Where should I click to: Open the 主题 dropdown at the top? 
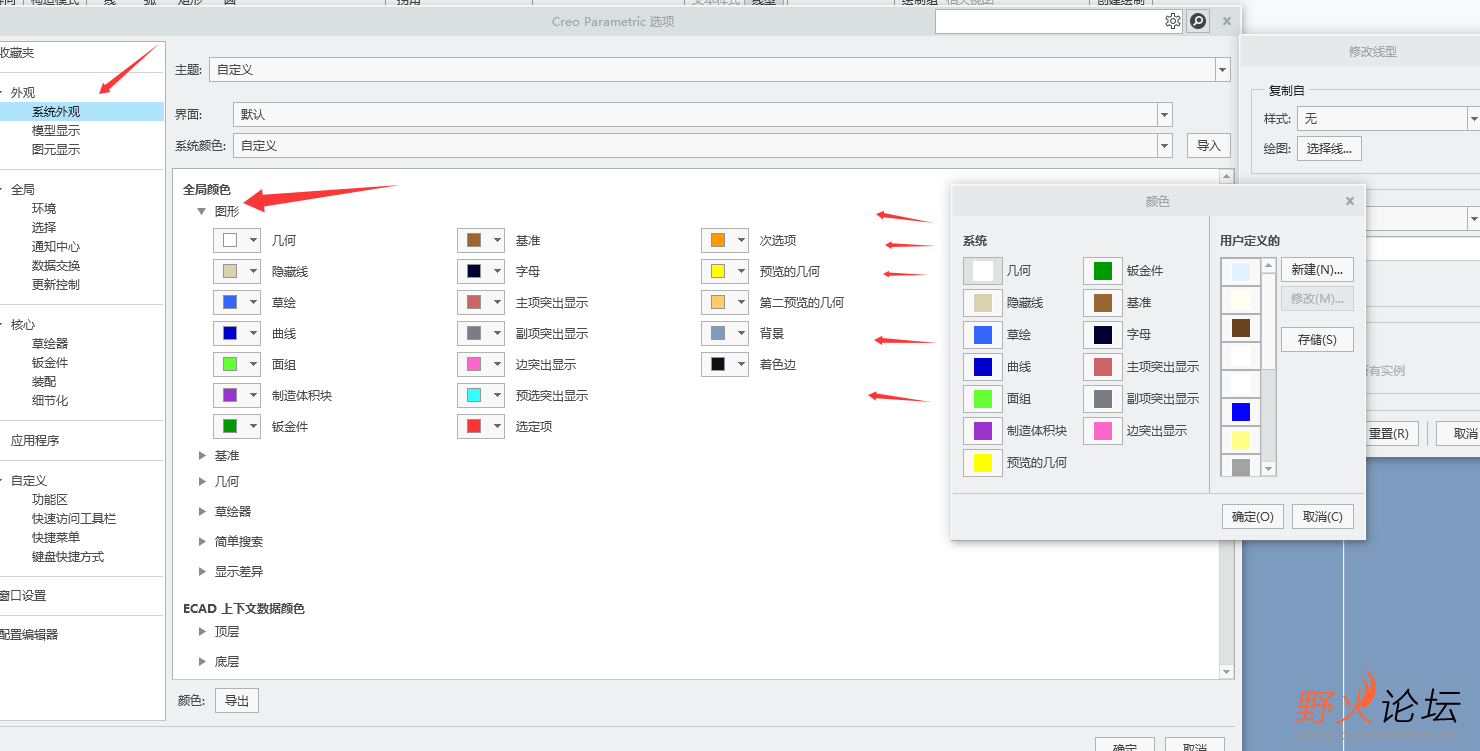click(x=1222, y=70)
